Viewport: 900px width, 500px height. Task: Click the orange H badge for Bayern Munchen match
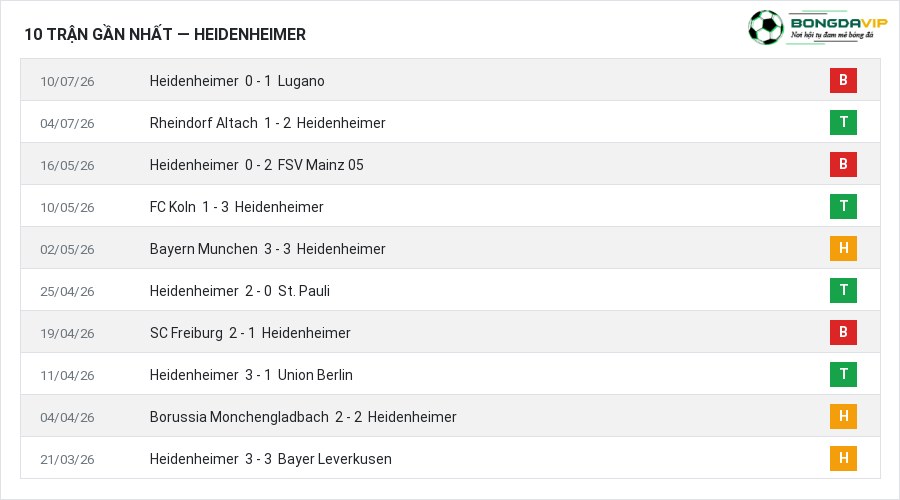tap(843, 249)
